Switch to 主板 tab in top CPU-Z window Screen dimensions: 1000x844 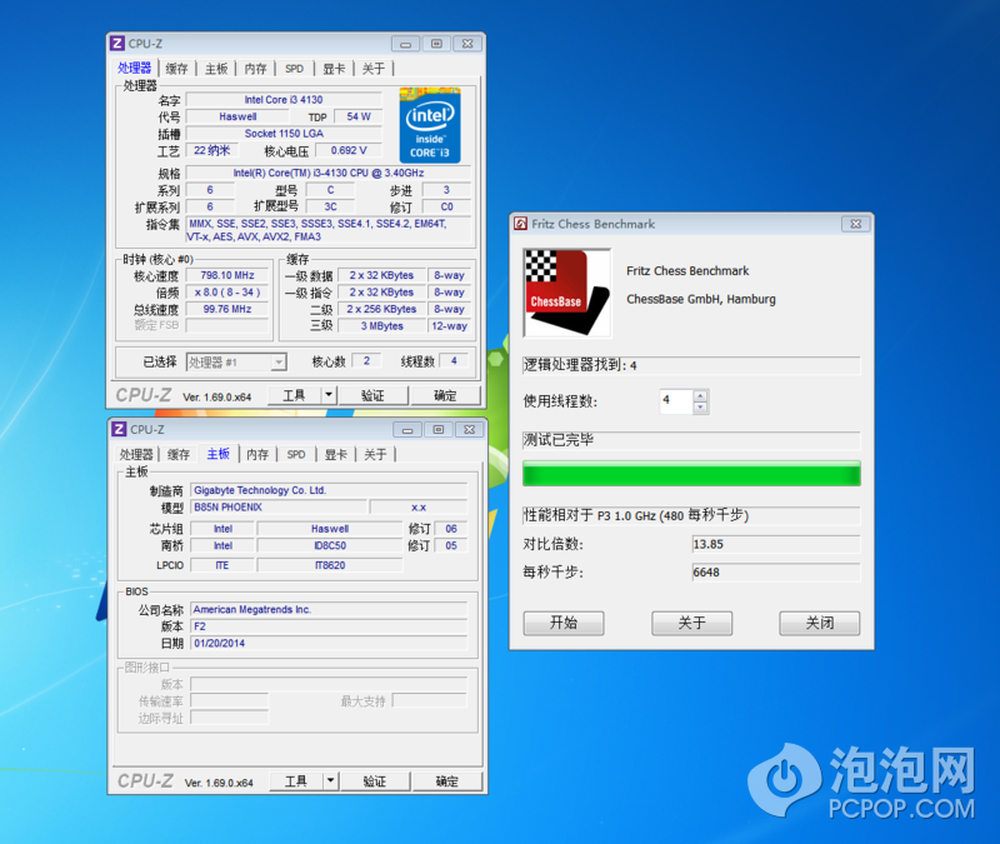(x=216, y=69)
